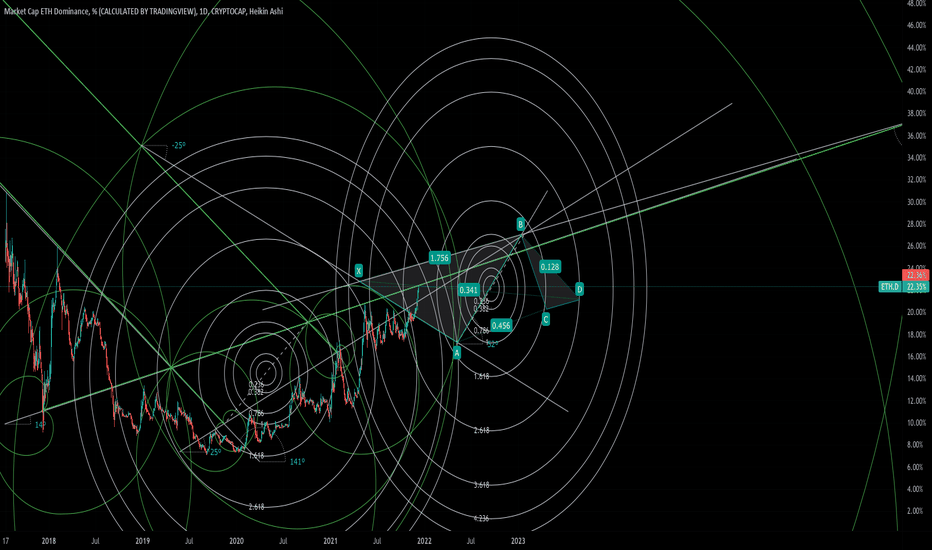Click the 141° angle label

tap(297, 461)
